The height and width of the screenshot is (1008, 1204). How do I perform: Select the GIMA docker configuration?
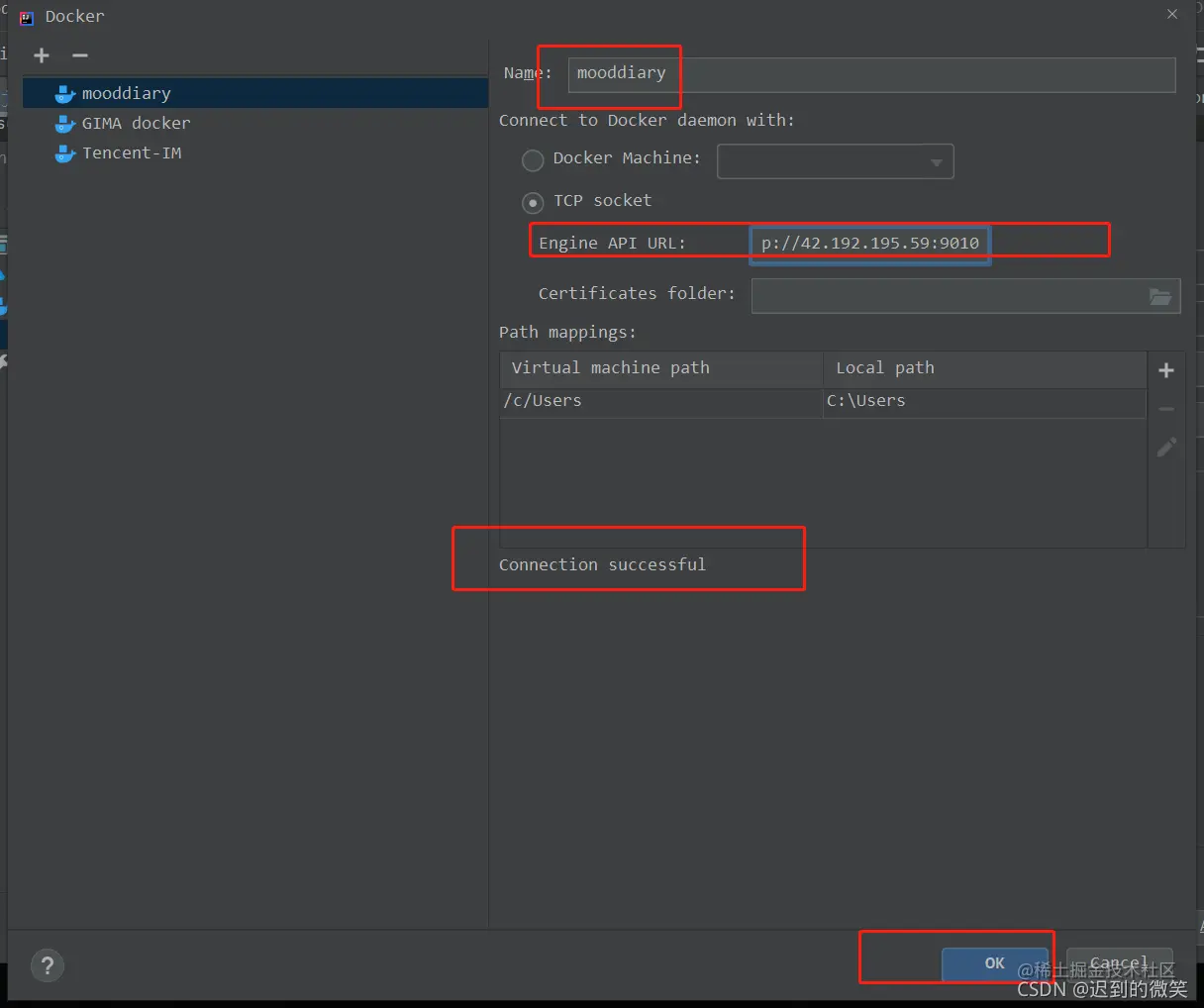click(x=255, y=123)
